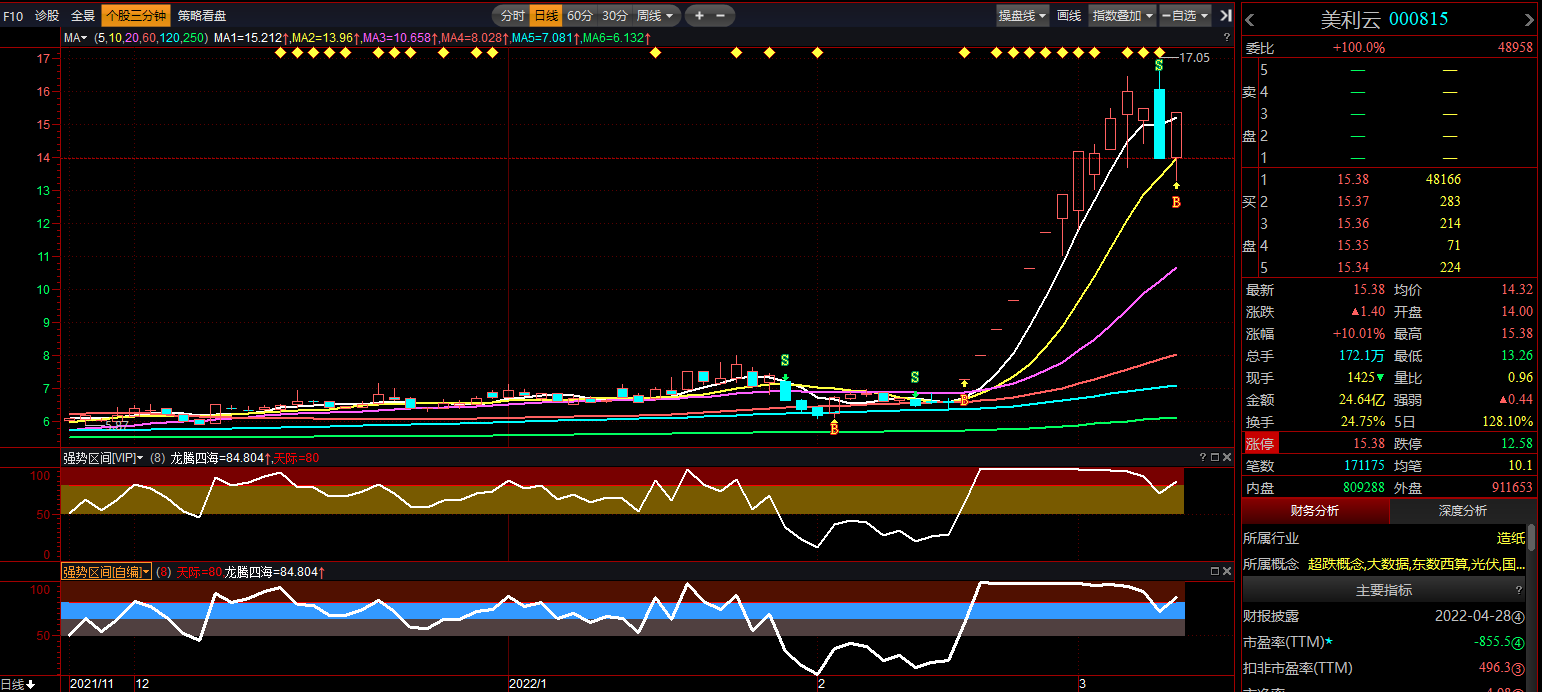Click the red B buy signal marker at chart right
This screenshot has height=692, width=1542.
[1176, 203]
